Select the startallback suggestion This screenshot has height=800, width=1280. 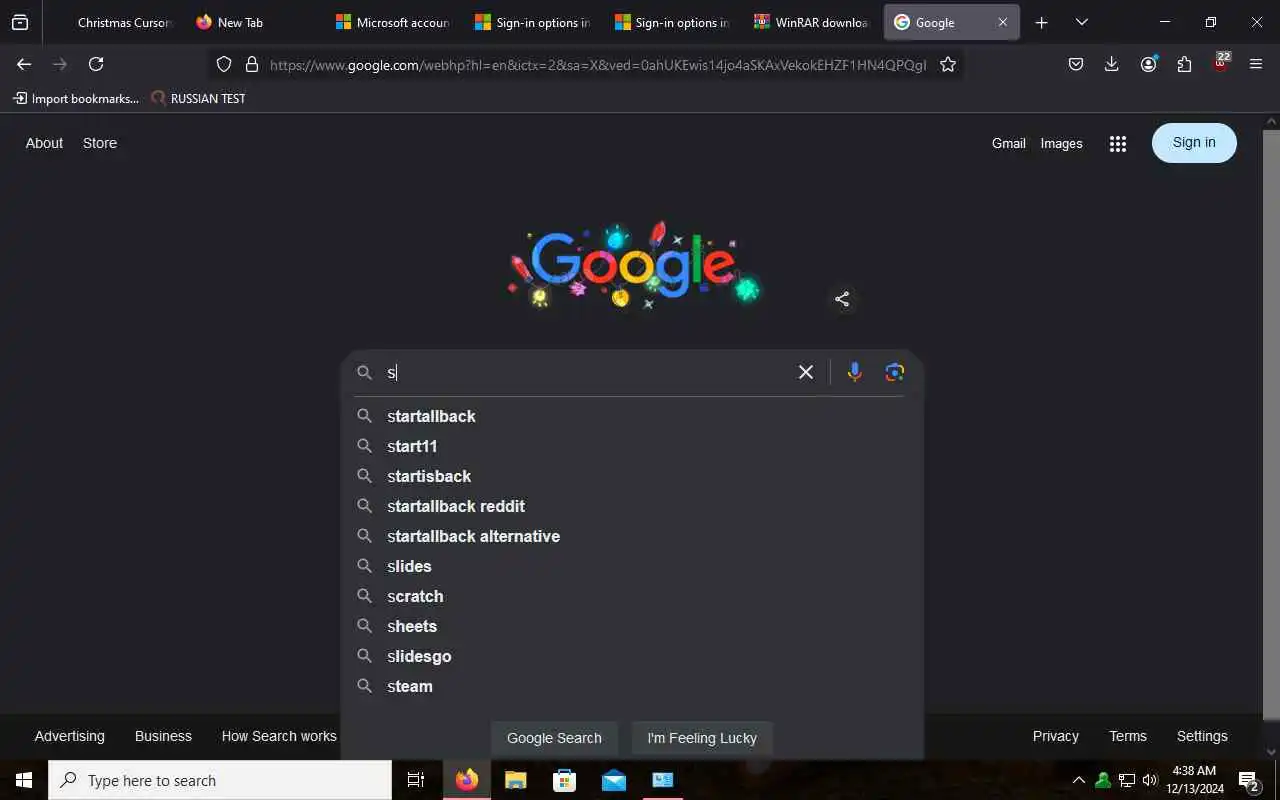point(632,416)
